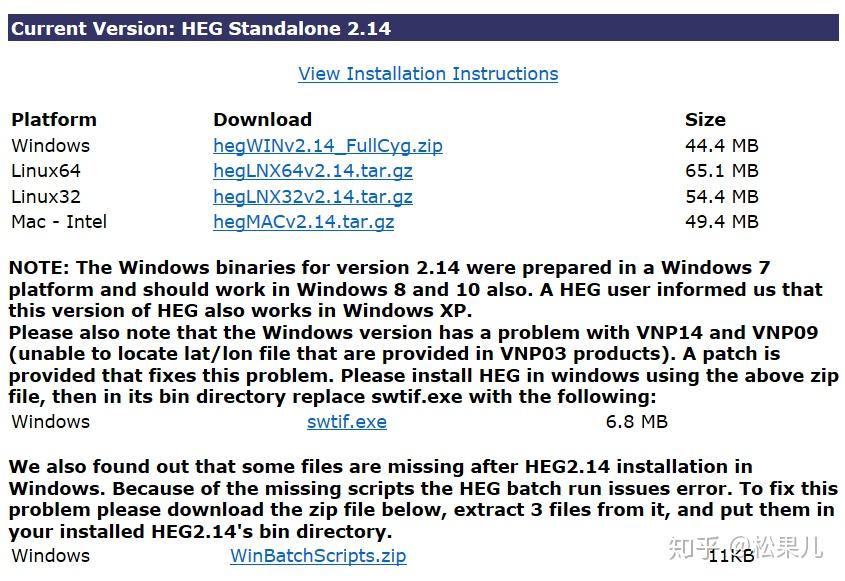
Task: Click the Mac - Intel platform label
Action: click(x=59, y=222)
